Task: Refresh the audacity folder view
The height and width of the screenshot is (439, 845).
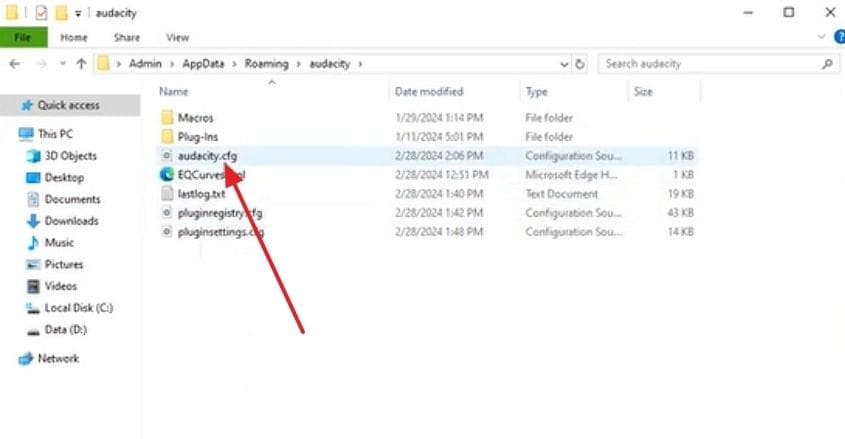Action: [580, 64]
